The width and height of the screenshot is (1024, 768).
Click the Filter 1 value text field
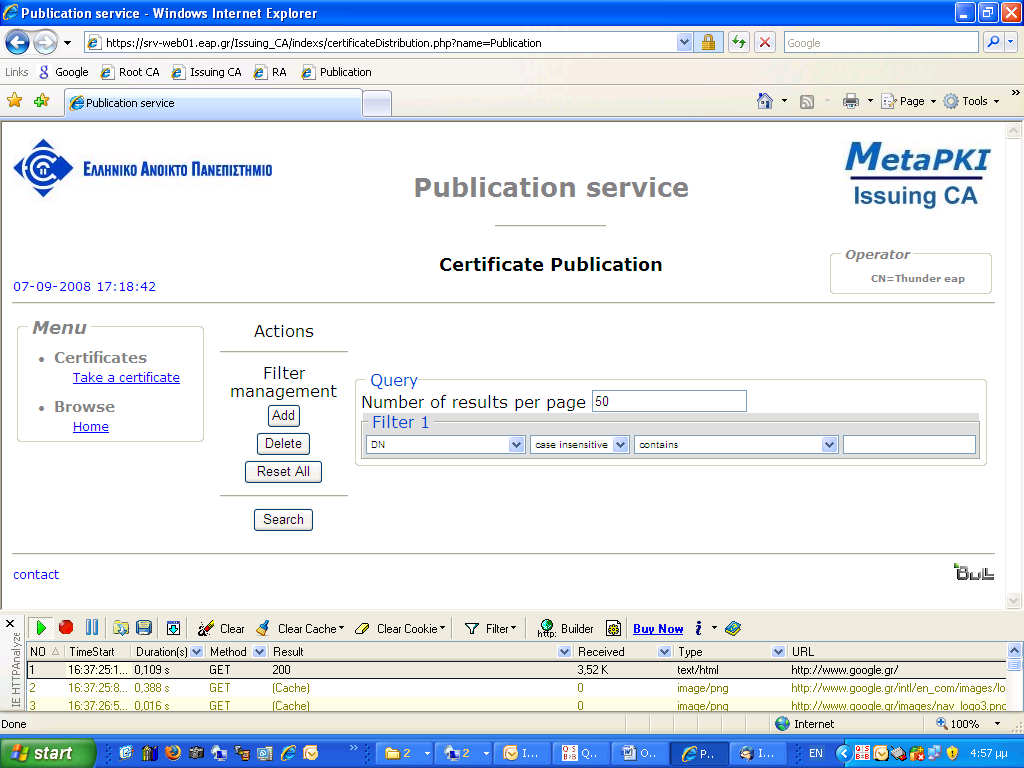[x=910, y=445]
